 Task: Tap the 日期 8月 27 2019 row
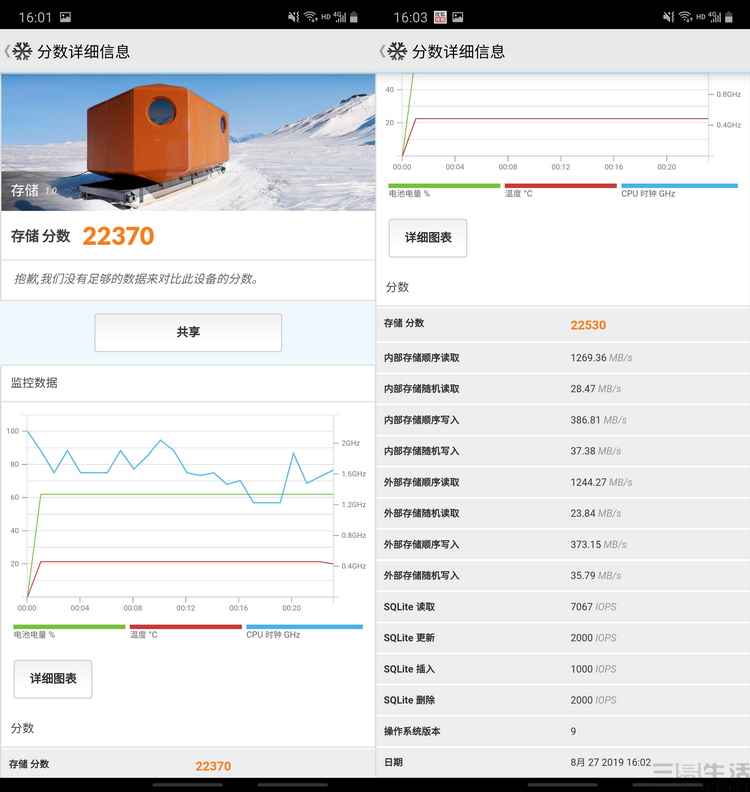(x=563, y=762)
